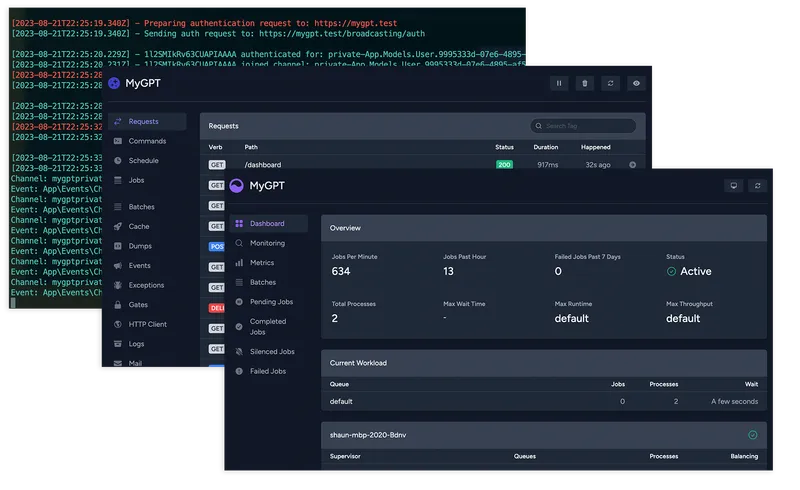Click the '32s ago' happened value
The width and height of the screenshot is (800, 490).
point(598,165)
